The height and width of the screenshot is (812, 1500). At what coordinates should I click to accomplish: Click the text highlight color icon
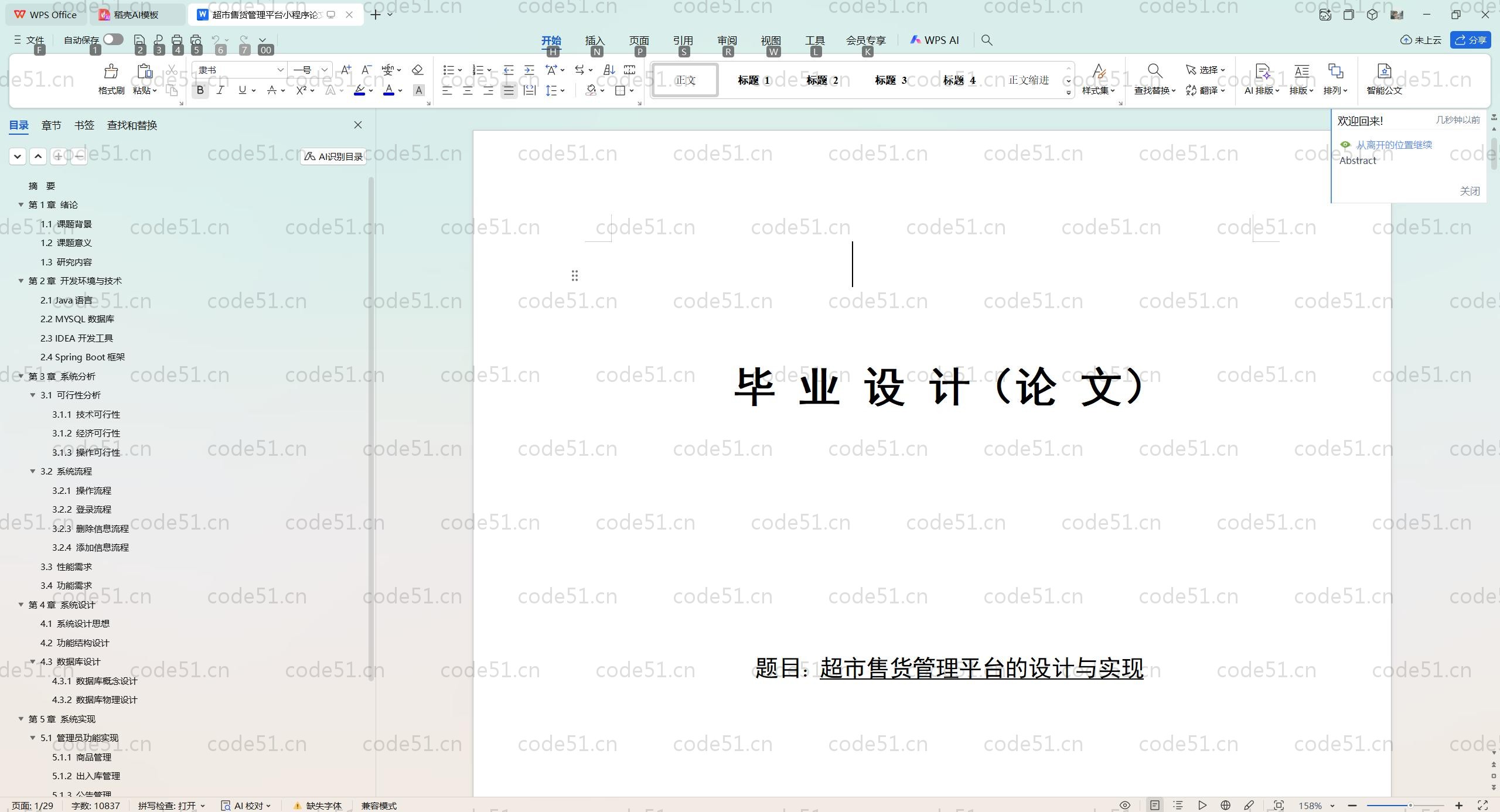point(360,90)
